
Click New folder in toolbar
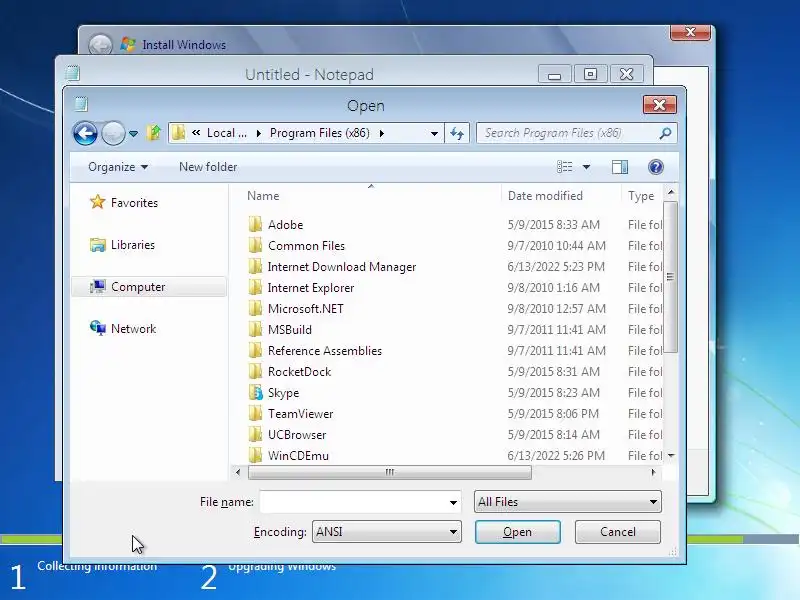(208, 167)
